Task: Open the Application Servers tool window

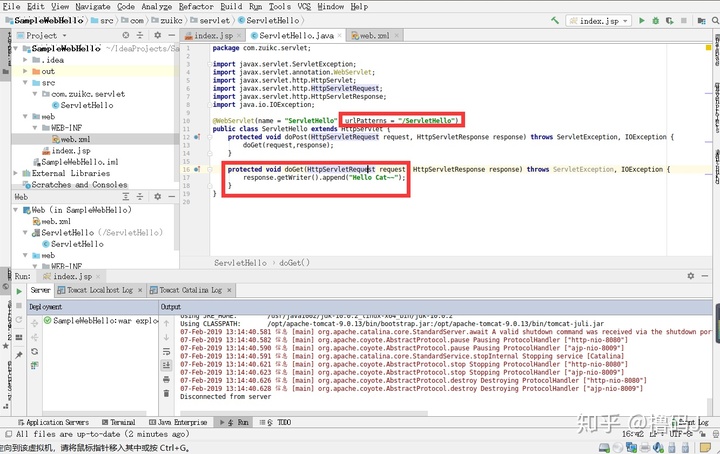Action: pyautogui.click(x=53, y=422)
